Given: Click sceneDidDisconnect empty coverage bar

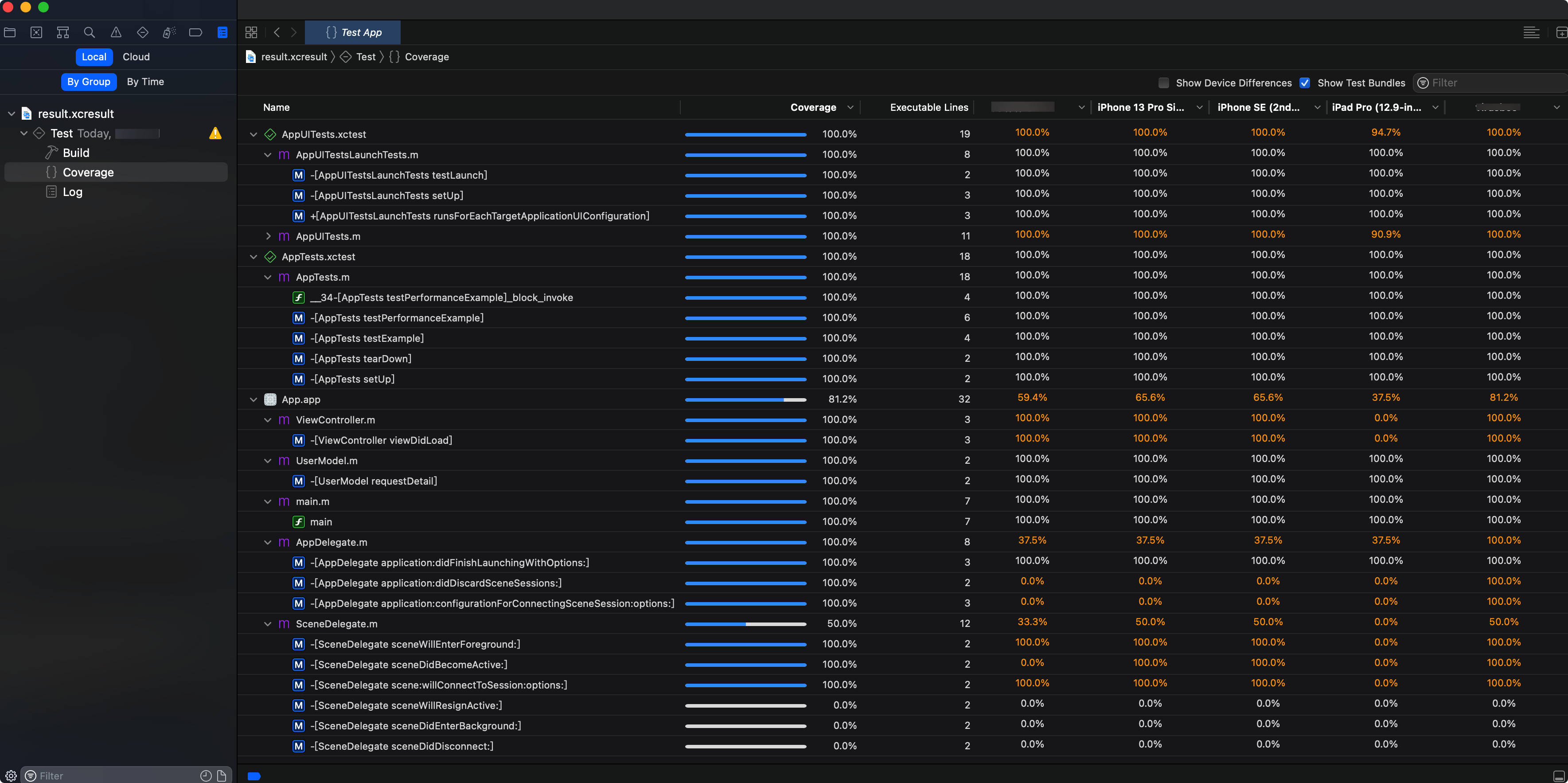Looking at the screenshot, I should (745, 747).
